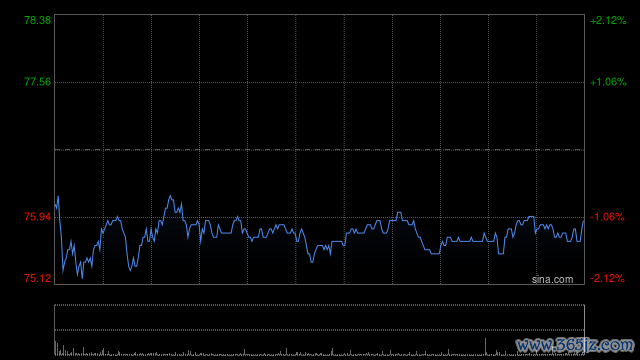Click the 75.12 bottom price label
640x360 pixels.
coord(38,278)
